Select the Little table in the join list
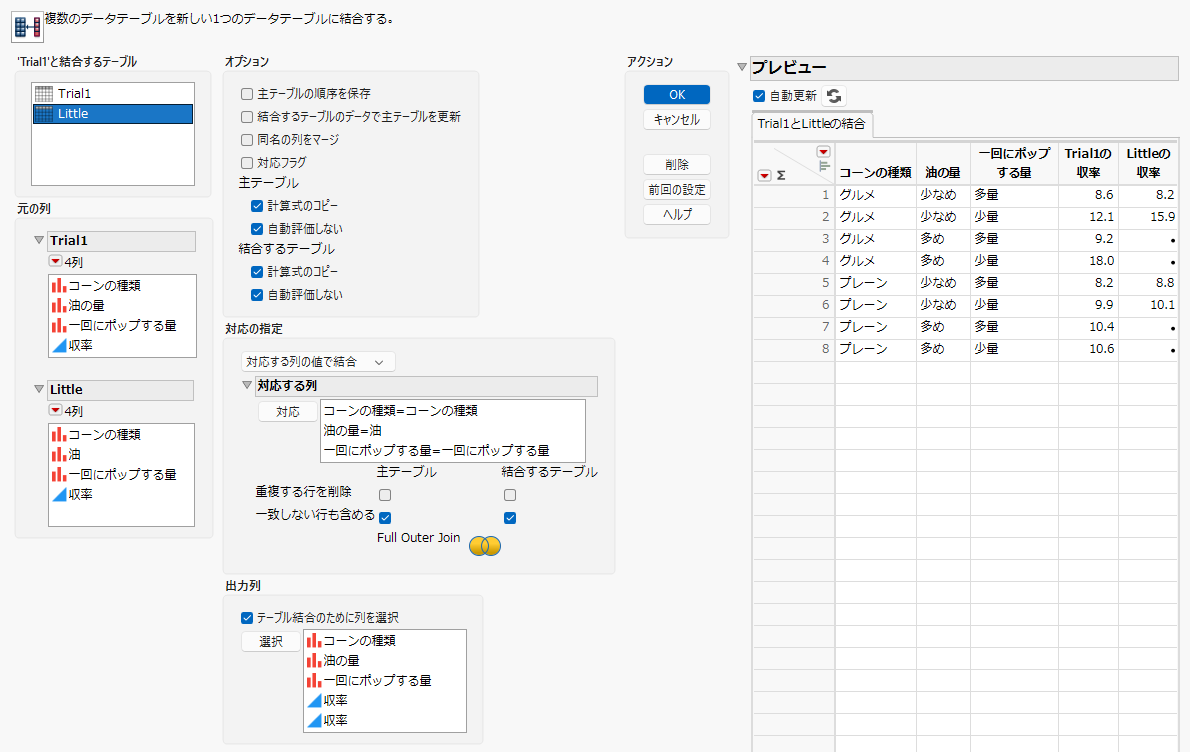Screen dimensions: 1190x752 [x=113, y=114]
